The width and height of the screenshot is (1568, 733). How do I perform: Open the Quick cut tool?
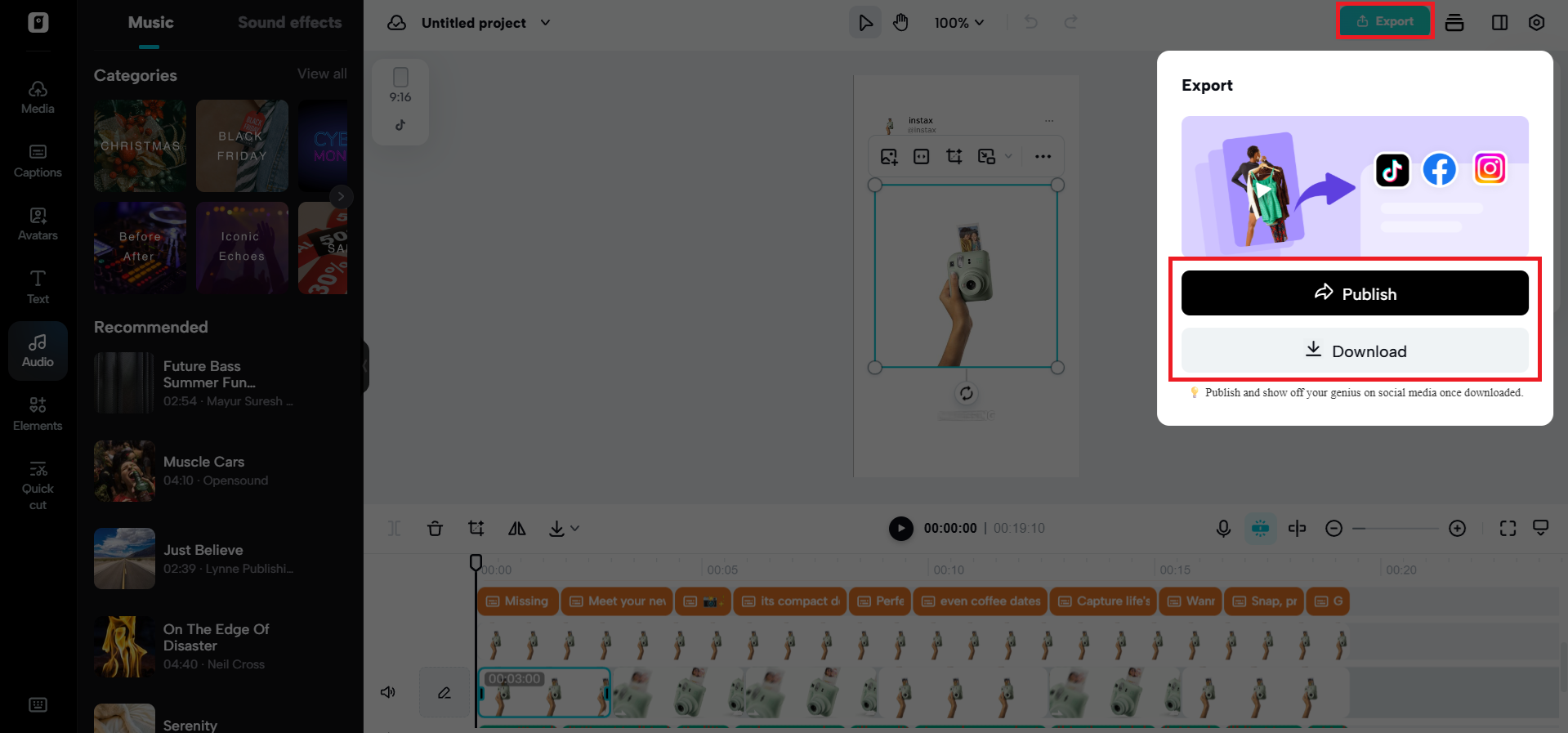click(x=38, y=485)
